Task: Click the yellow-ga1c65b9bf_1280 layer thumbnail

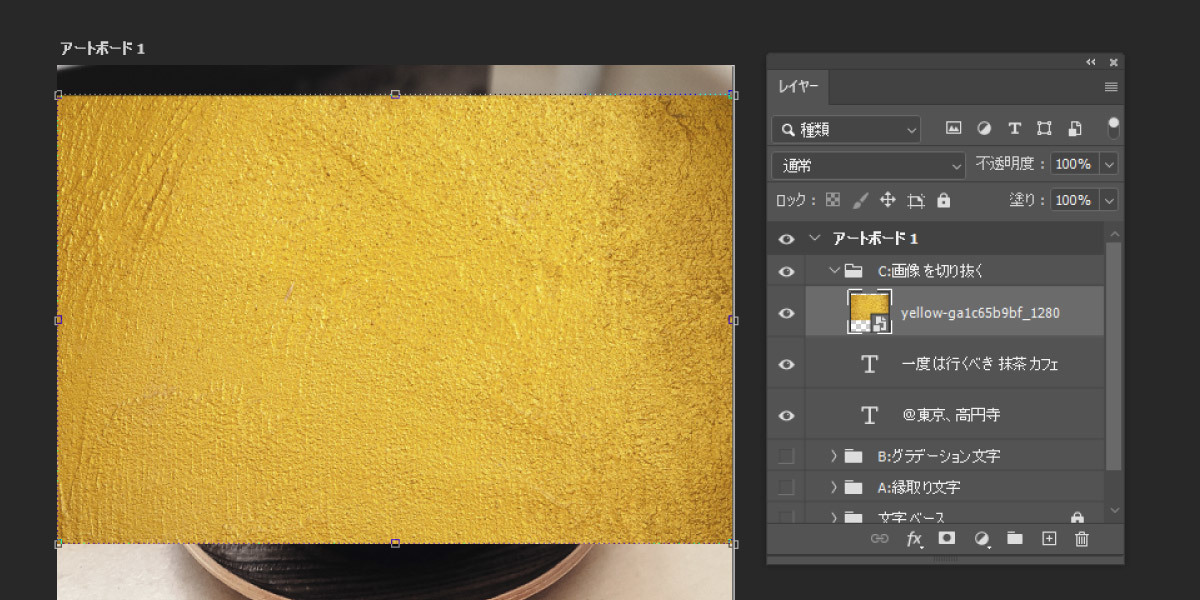Action: [x=869, y=313]
